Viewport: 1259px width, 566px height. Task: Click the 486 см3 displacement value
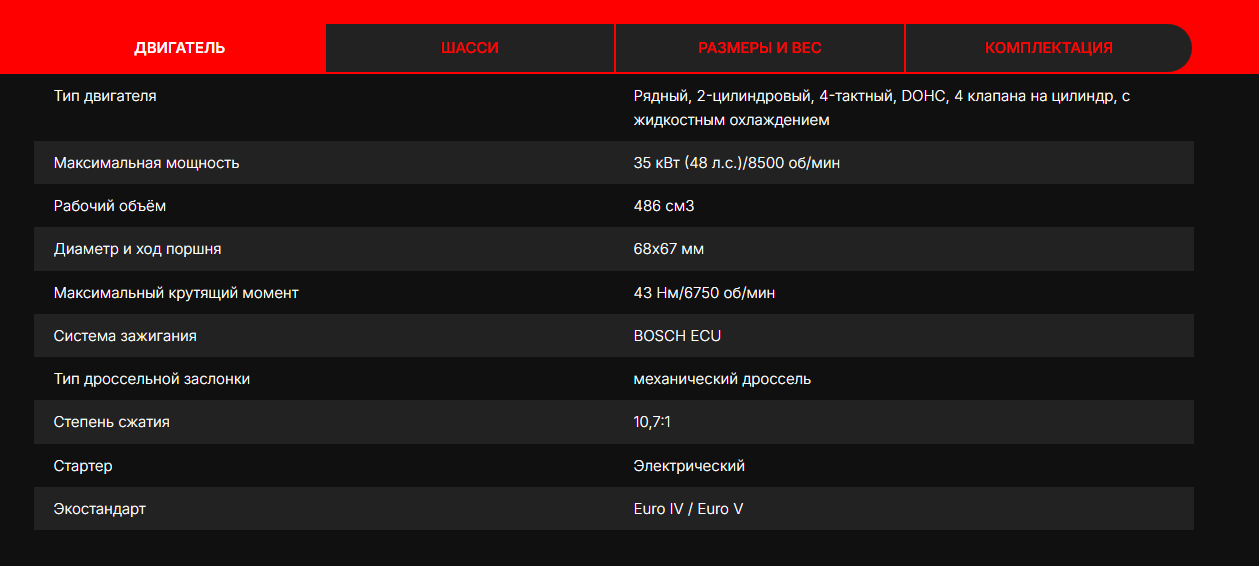coord(663,206)
